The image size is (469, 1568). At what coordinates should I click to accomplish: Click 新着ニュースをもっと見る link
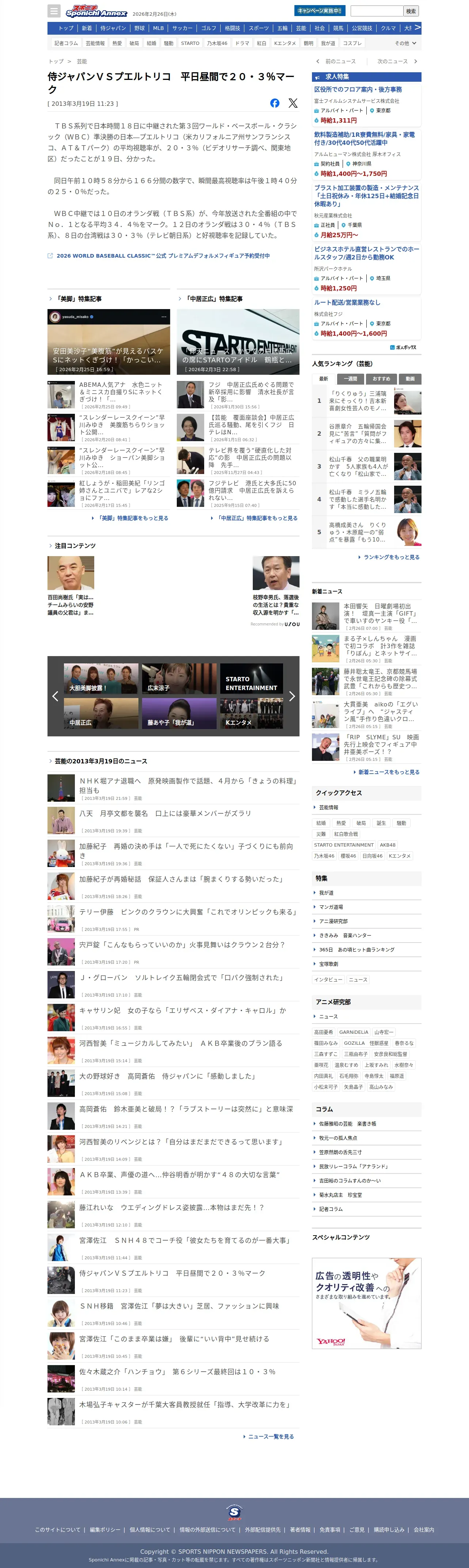389,772
